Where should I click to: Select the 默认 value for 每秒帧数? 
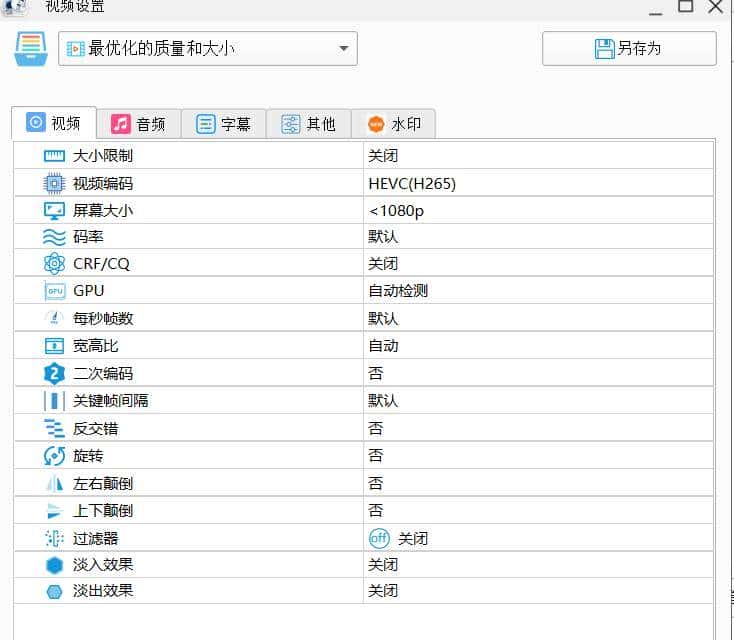383,318
